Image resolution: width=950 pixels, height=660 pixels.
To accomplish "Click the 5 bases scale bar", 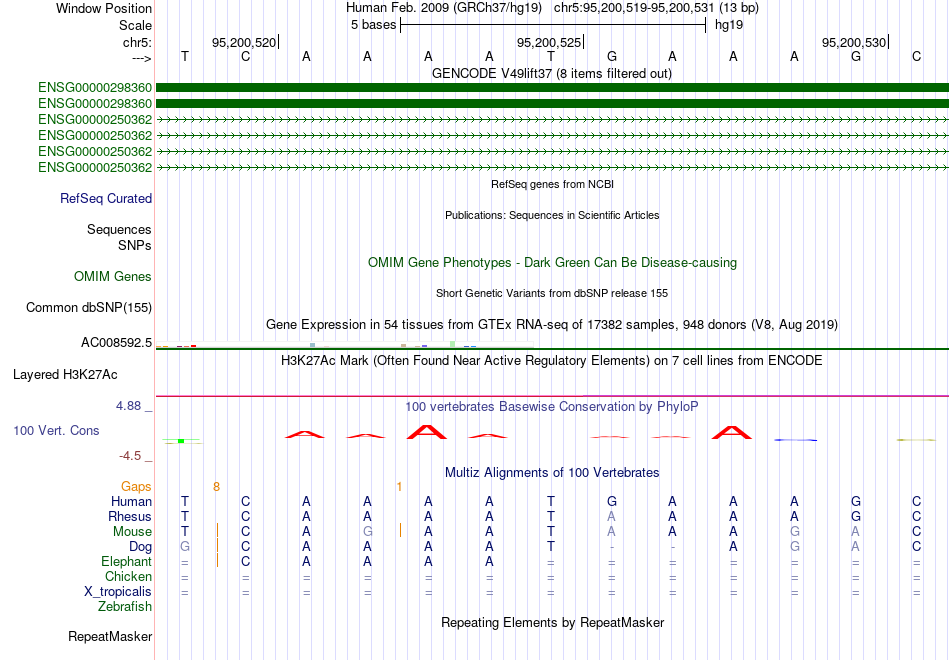I will 553,25.
